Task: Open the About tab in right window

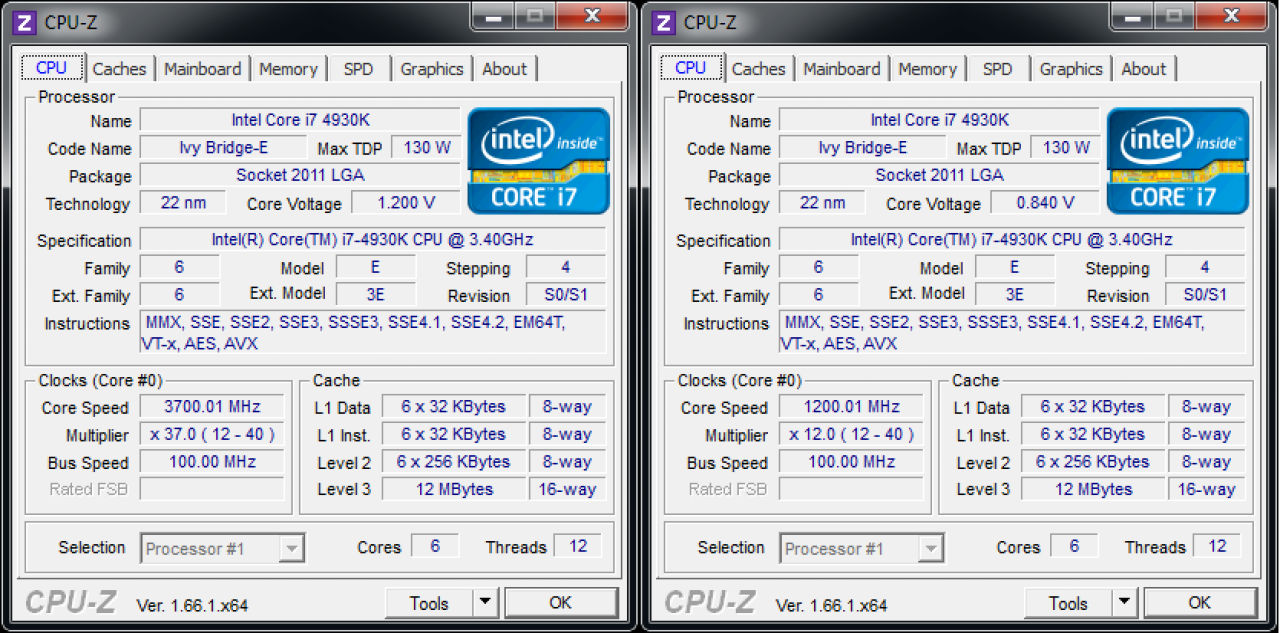Action: click(x=1143, y=69)
